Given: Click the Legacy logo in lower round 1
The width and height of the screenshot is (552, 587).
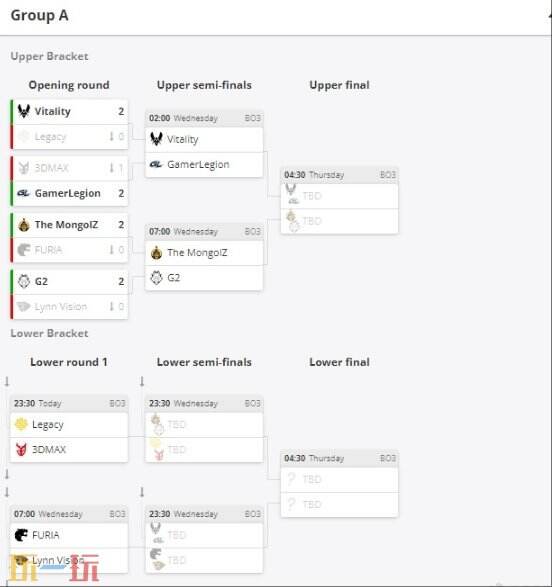Looking at the screenshot, I should click(x=21, y=424).
